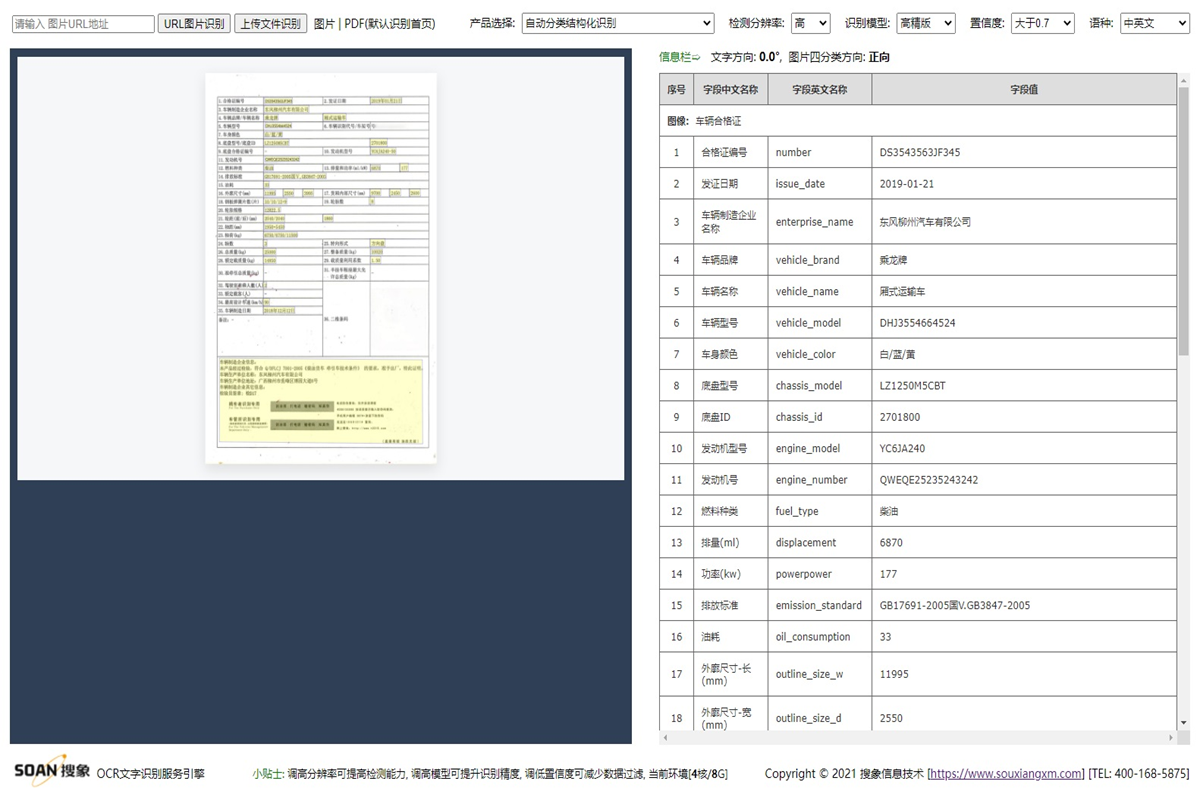This screenshot has width=1200, height=800.
Task: Open the 产品选择 product dropdown
Action: (617, 23)
